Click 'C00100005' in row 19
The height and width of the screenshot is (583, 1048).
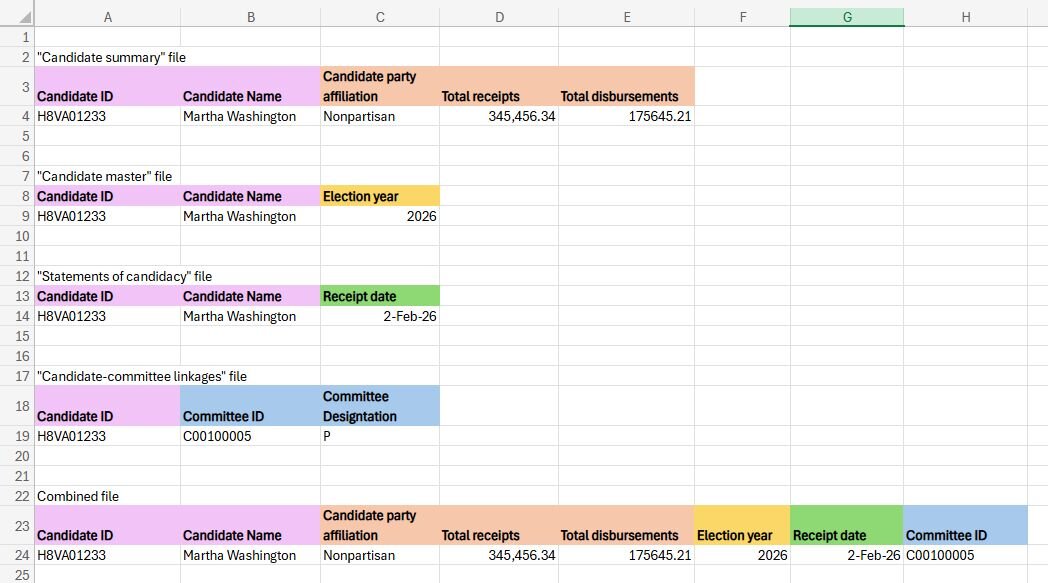coord(251,436)
